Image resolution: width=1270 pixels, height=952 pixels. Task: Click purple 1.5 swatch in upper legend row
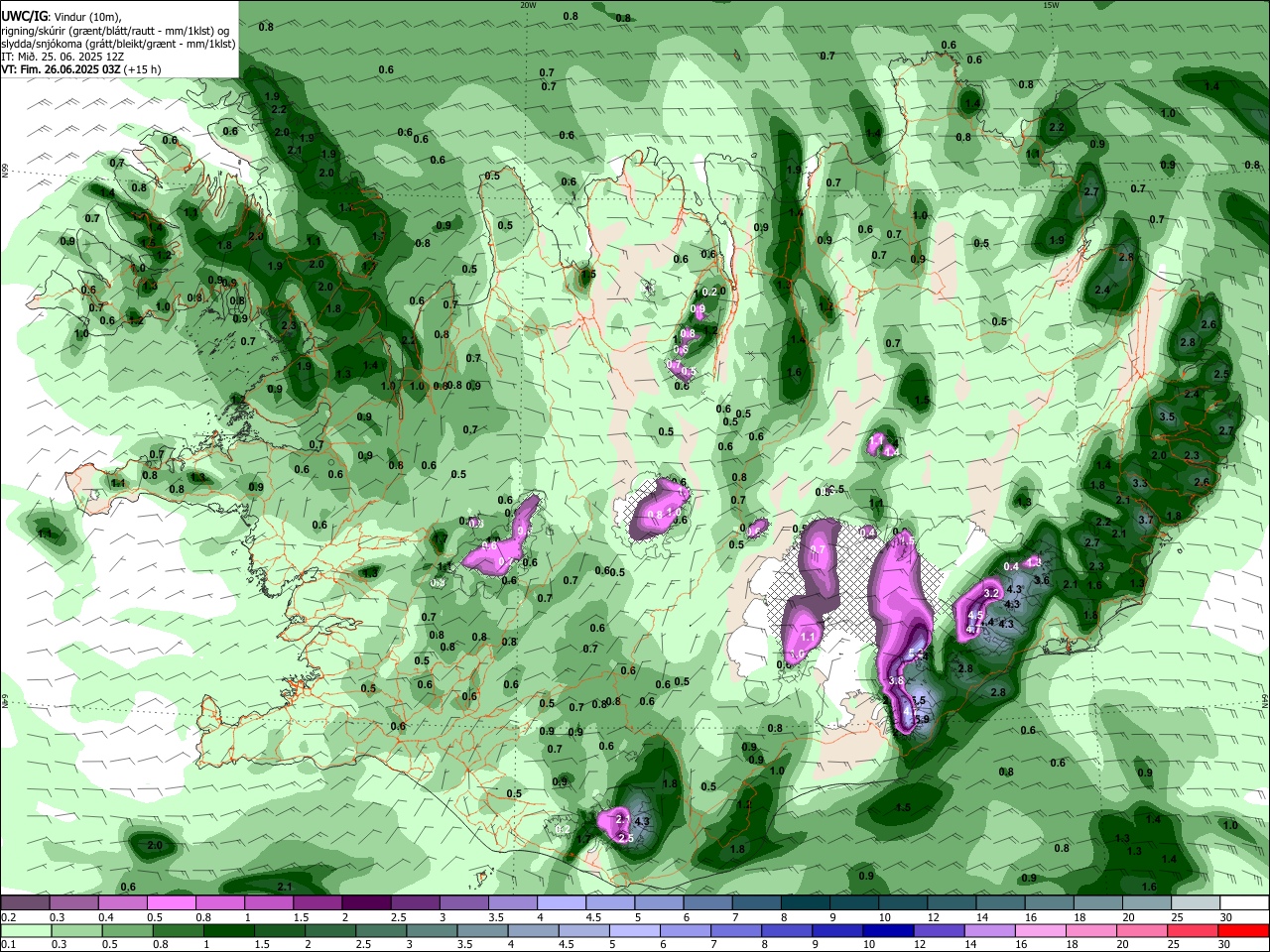click(x=317, y=902)
